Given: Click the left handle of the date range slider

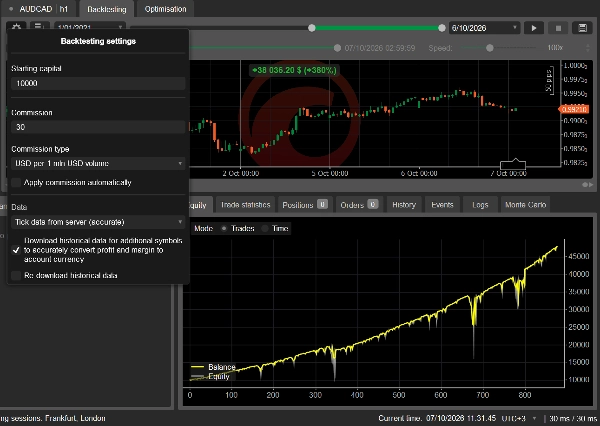Looking at the screenshot, I should [x=312, y=28].
